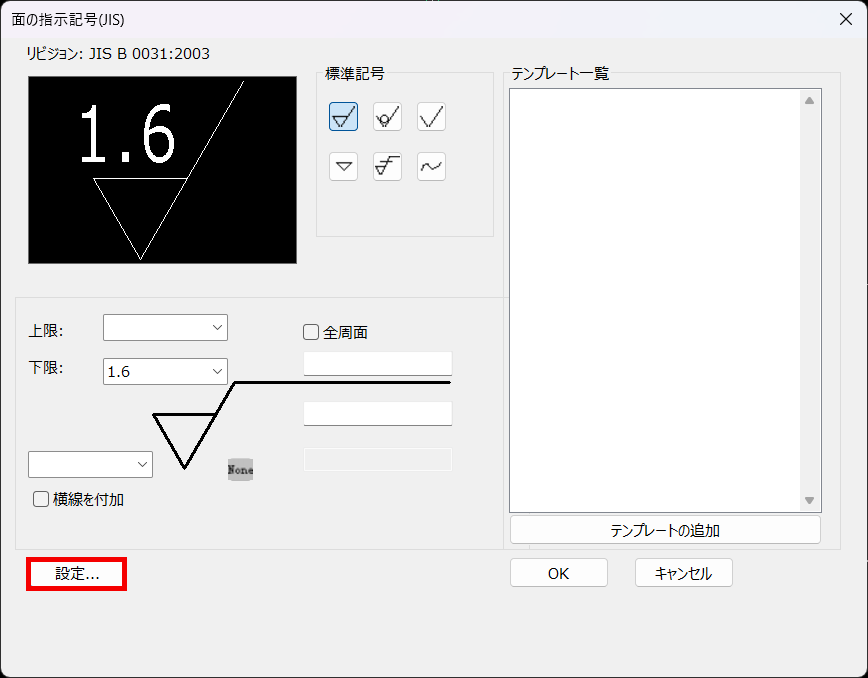Click the 1.6 symbol preview image
The width and height of the screenshot is (868, 678).
162,170
